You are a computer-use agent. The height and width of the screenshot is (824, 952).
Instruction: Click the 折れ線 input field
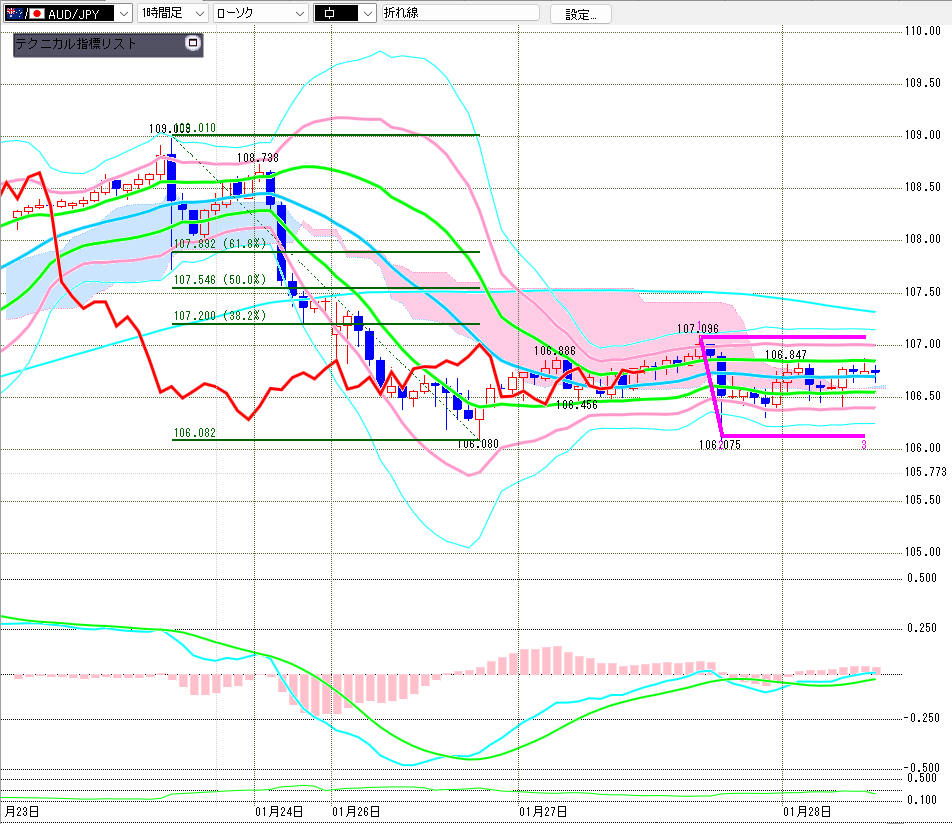(x=462, y=13)
